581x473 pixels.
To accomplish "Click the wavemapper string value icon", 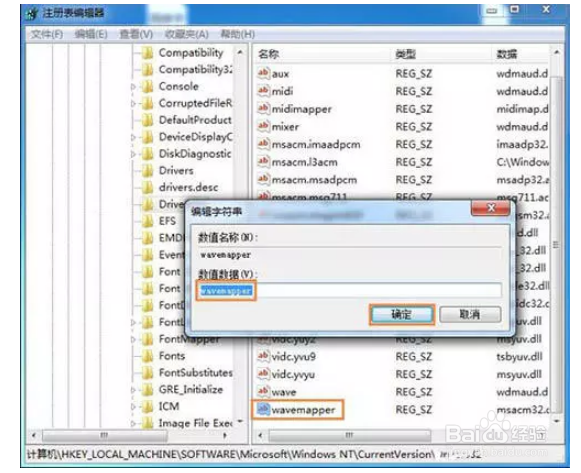I will [263, 409].
